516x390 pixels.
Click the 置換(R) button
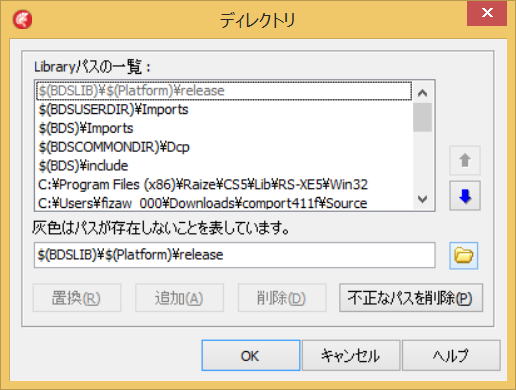(77, 298)
